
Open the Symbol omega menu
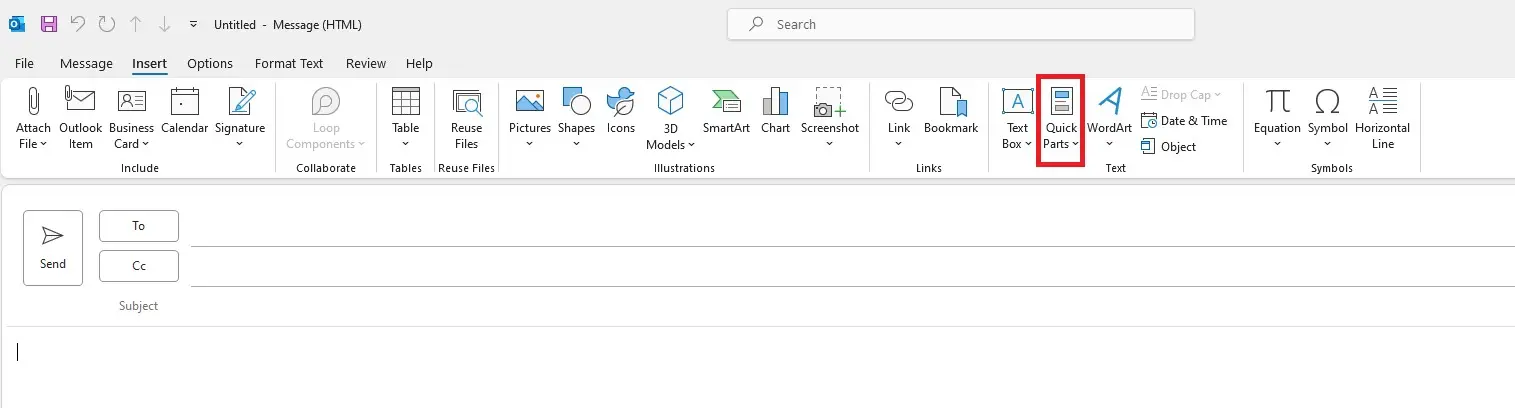[x=1328, y=118]
